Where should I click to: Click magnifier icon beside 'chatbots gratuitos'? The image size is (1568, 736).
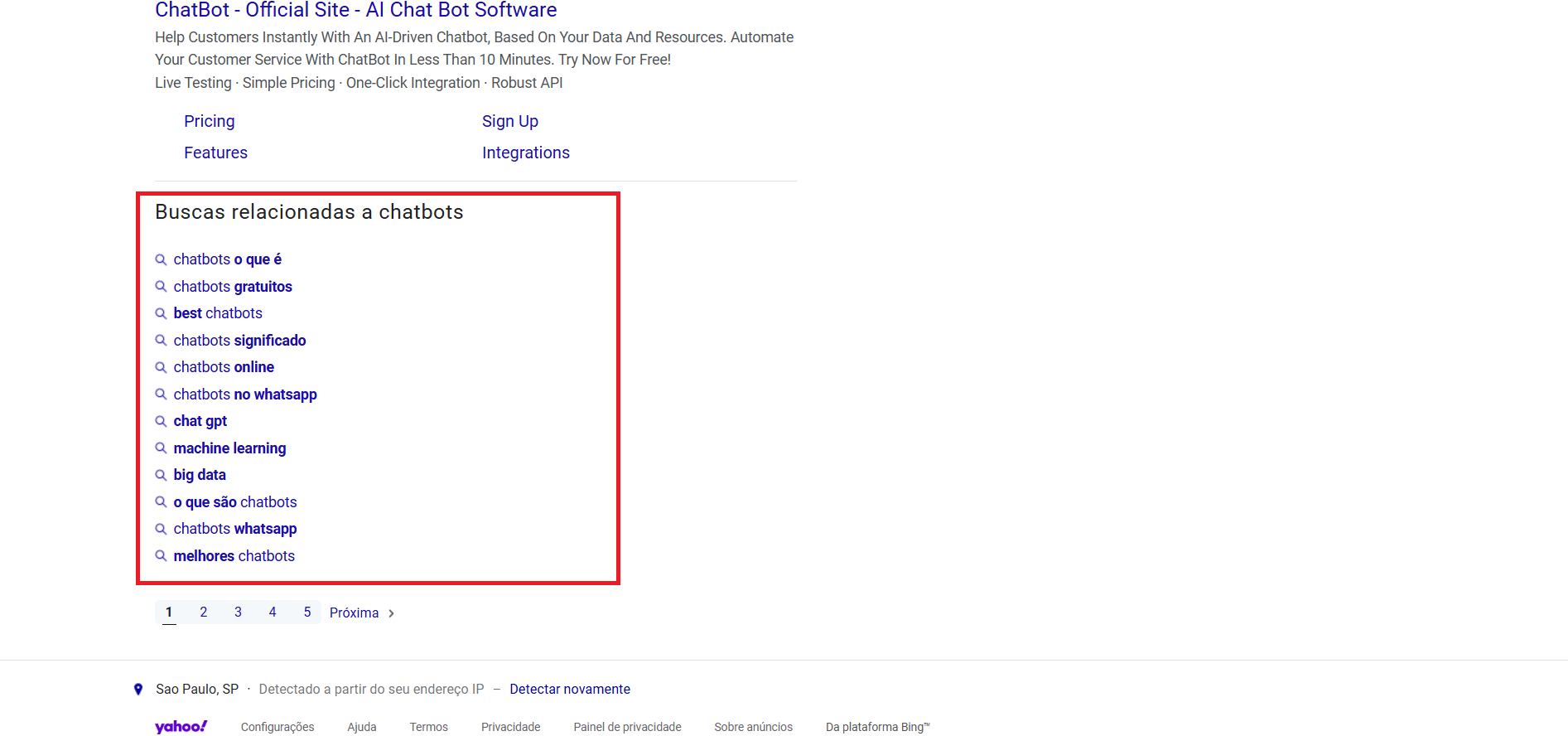(x=162, y=287)
